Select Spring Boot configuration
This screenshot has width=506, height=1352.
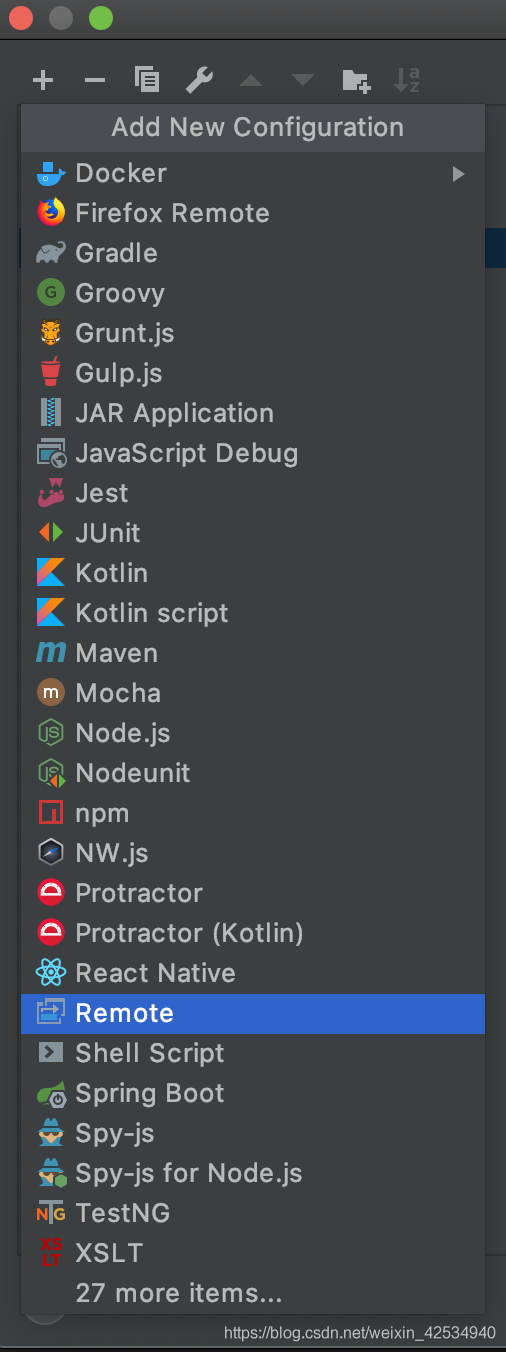253,1093
